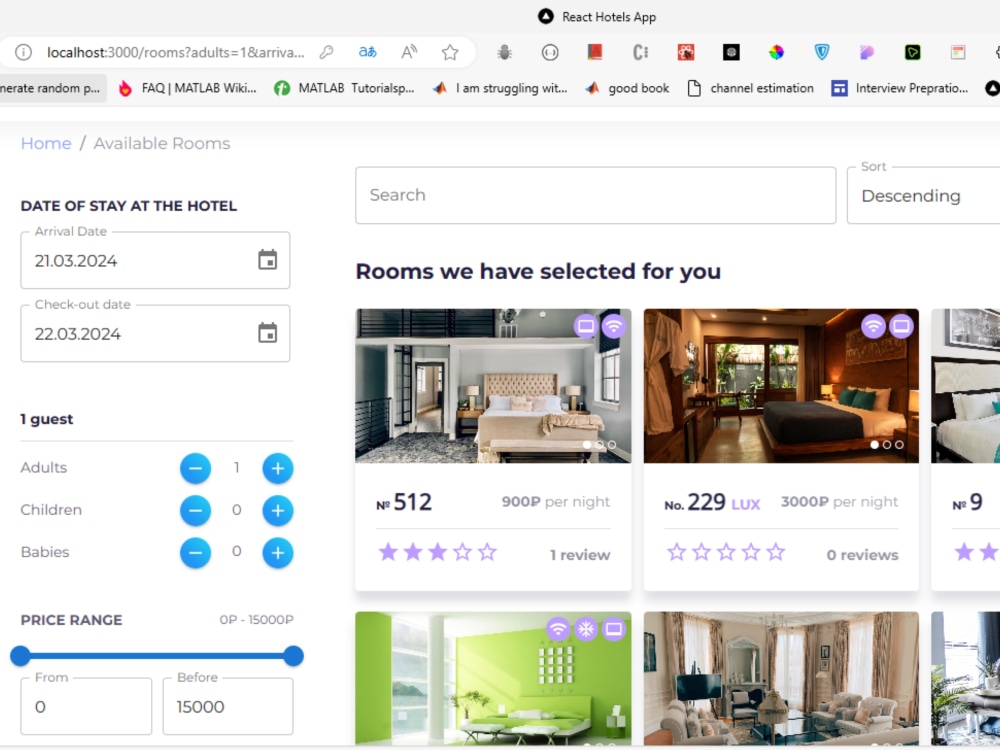1000x750 pixels.
Task: Click the right handle of the price range slider
Action: click(x=292, y=656)
